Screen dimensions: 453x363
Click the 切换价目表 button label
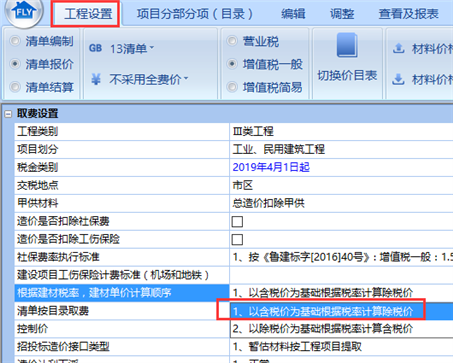click(347, 76)
